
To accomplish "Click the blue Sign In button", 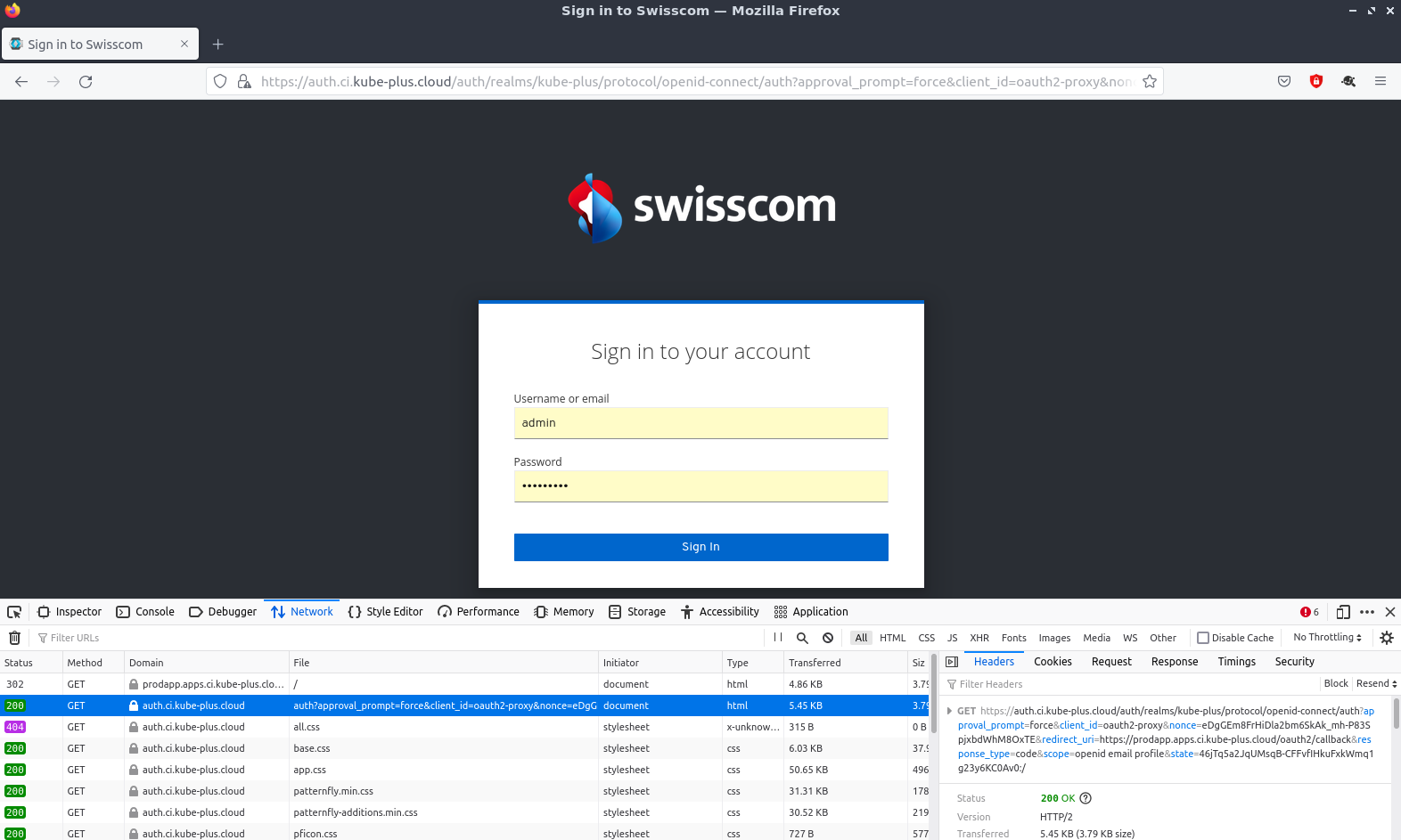I will coord(700,547).
